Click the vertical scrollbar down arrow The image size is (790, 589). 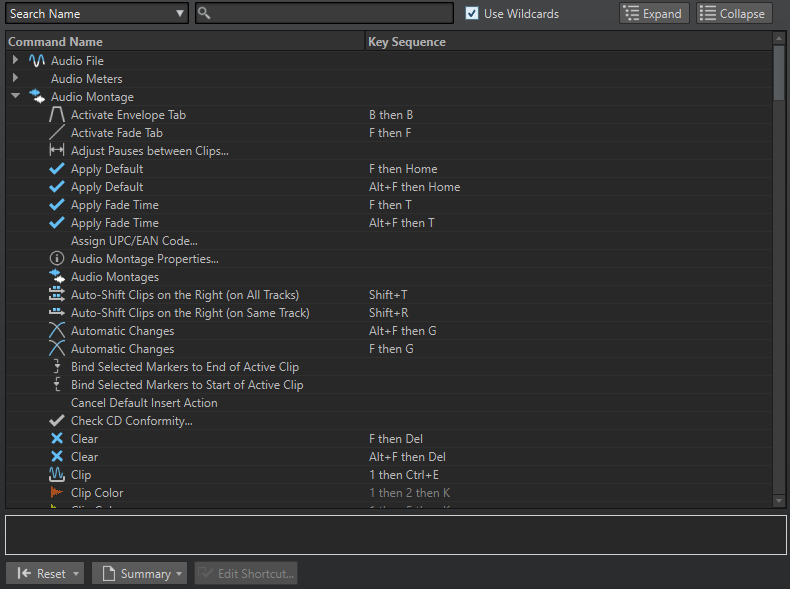point(779,500)
